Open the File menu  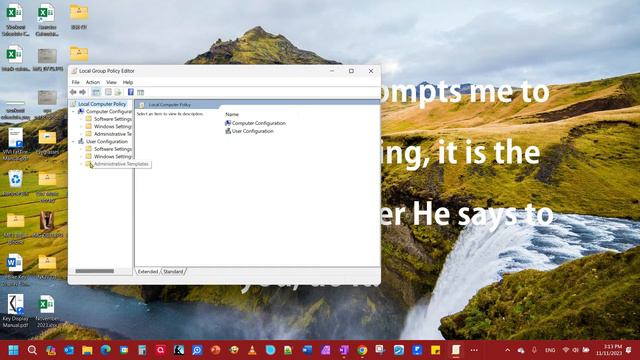[76, 82]
